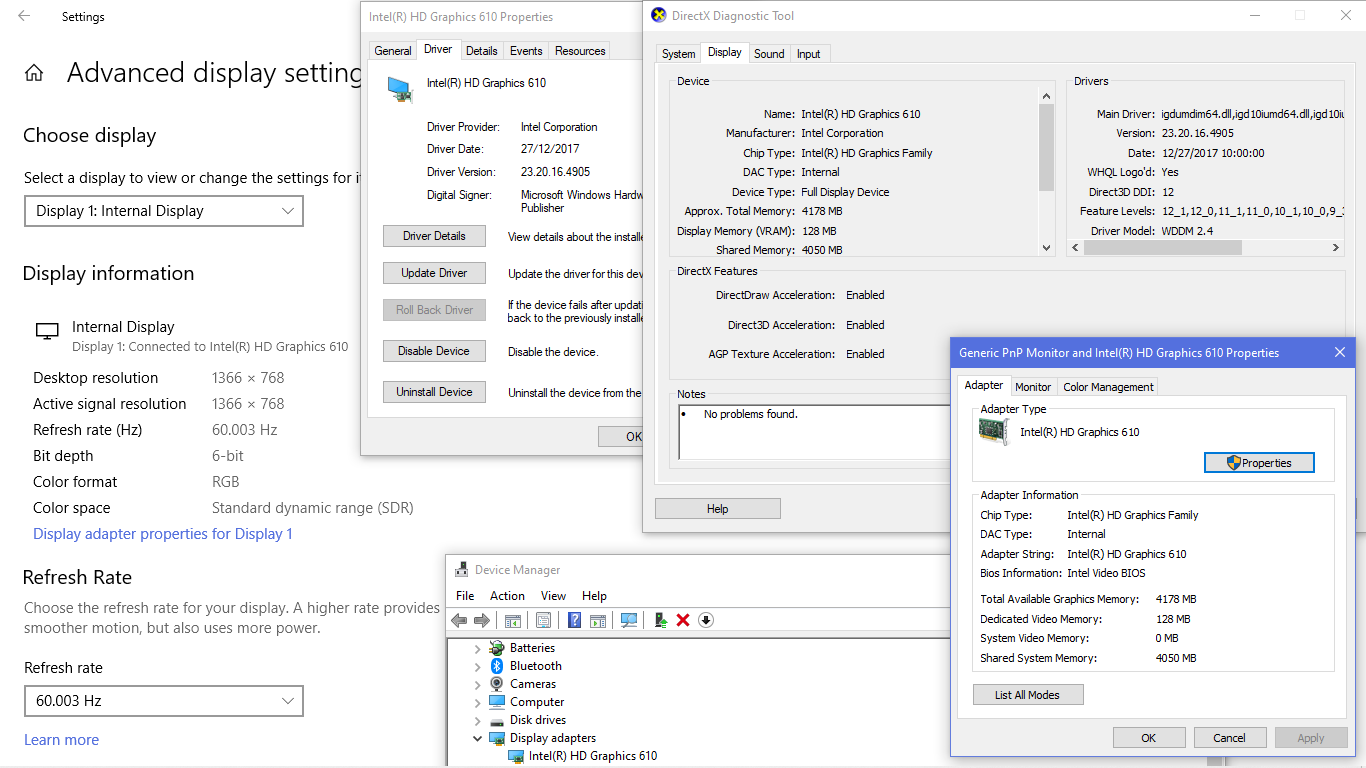Open Properties icon in Device Manager toolbar

[543, 620]
